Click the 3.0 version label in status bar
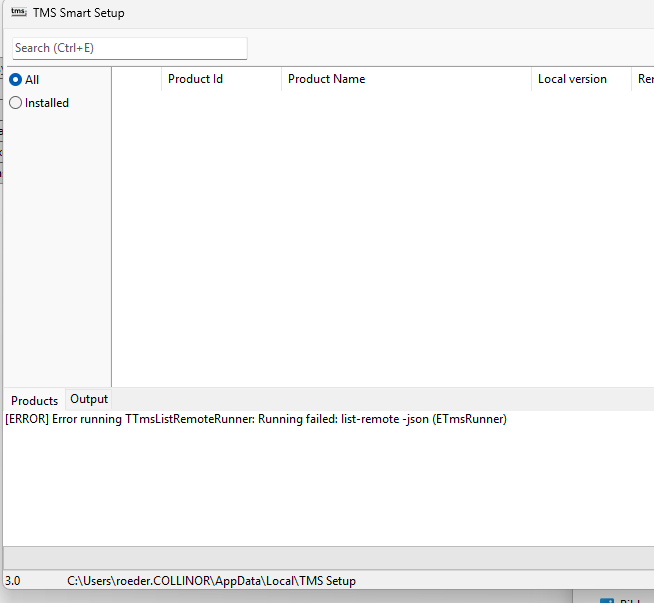 click(14, 580)
